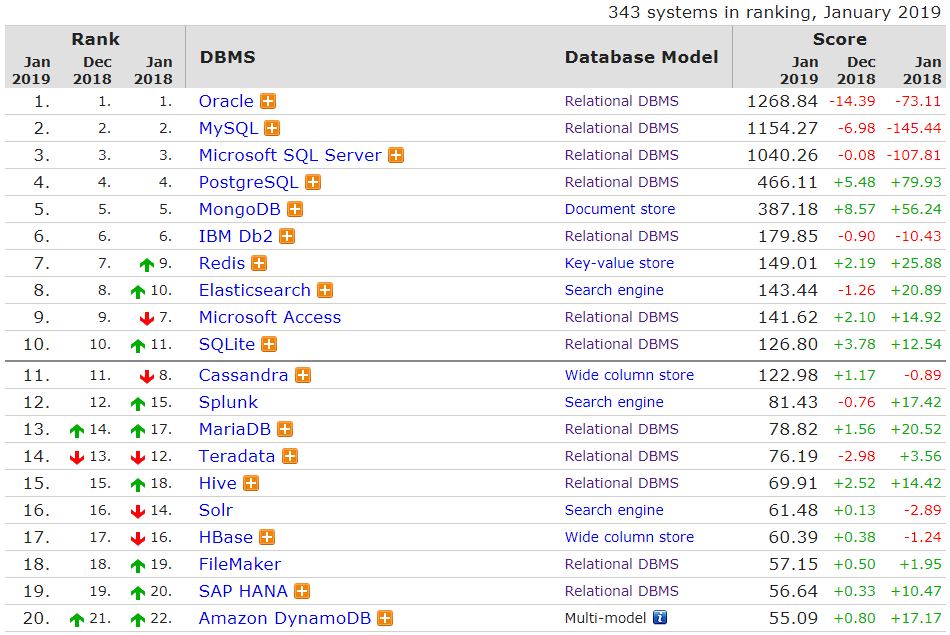Click the plus icon beside MongoDB

pyautogui.click(x=294, y=209)
